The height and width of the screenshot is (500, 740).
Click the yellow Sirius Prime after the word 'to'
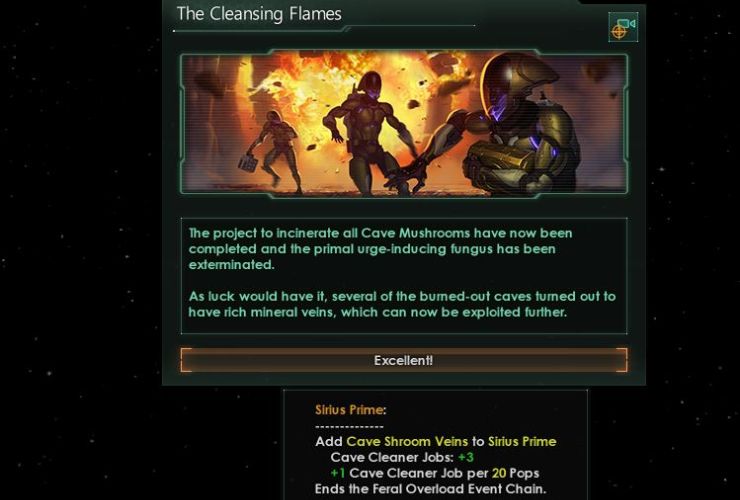click(x=522, y=441)
